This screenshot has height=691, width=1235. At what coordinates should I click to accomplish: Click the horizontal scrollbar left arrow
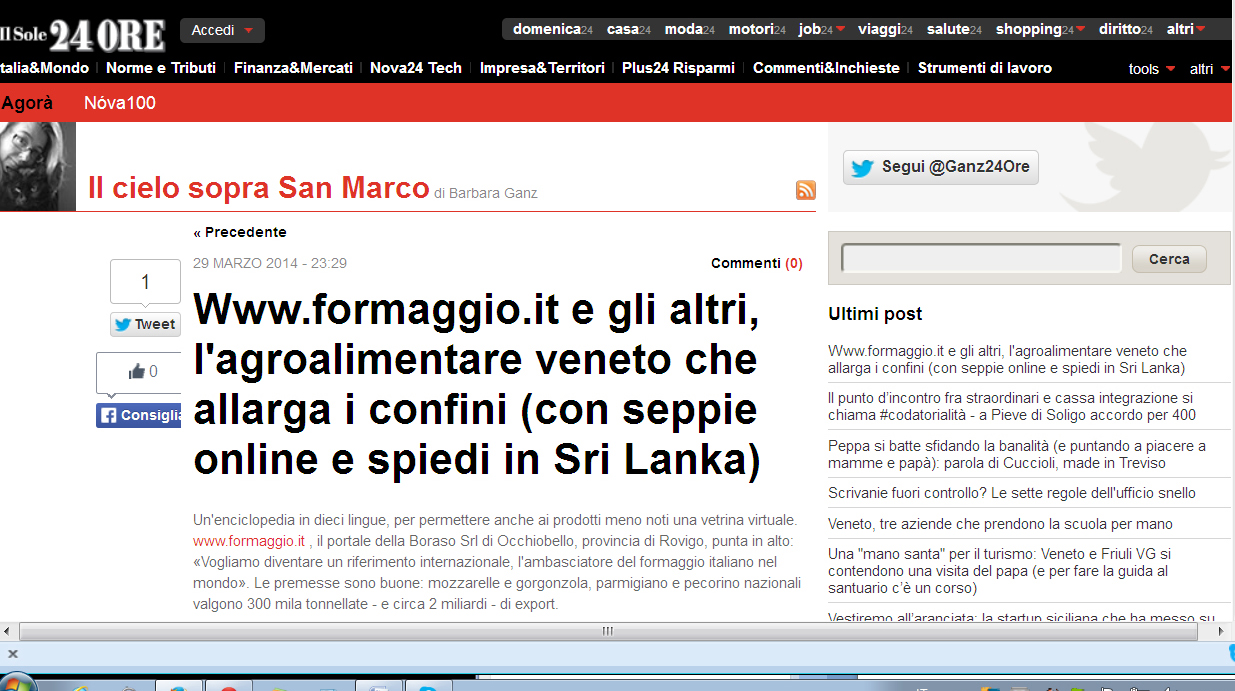click(8, 632)
